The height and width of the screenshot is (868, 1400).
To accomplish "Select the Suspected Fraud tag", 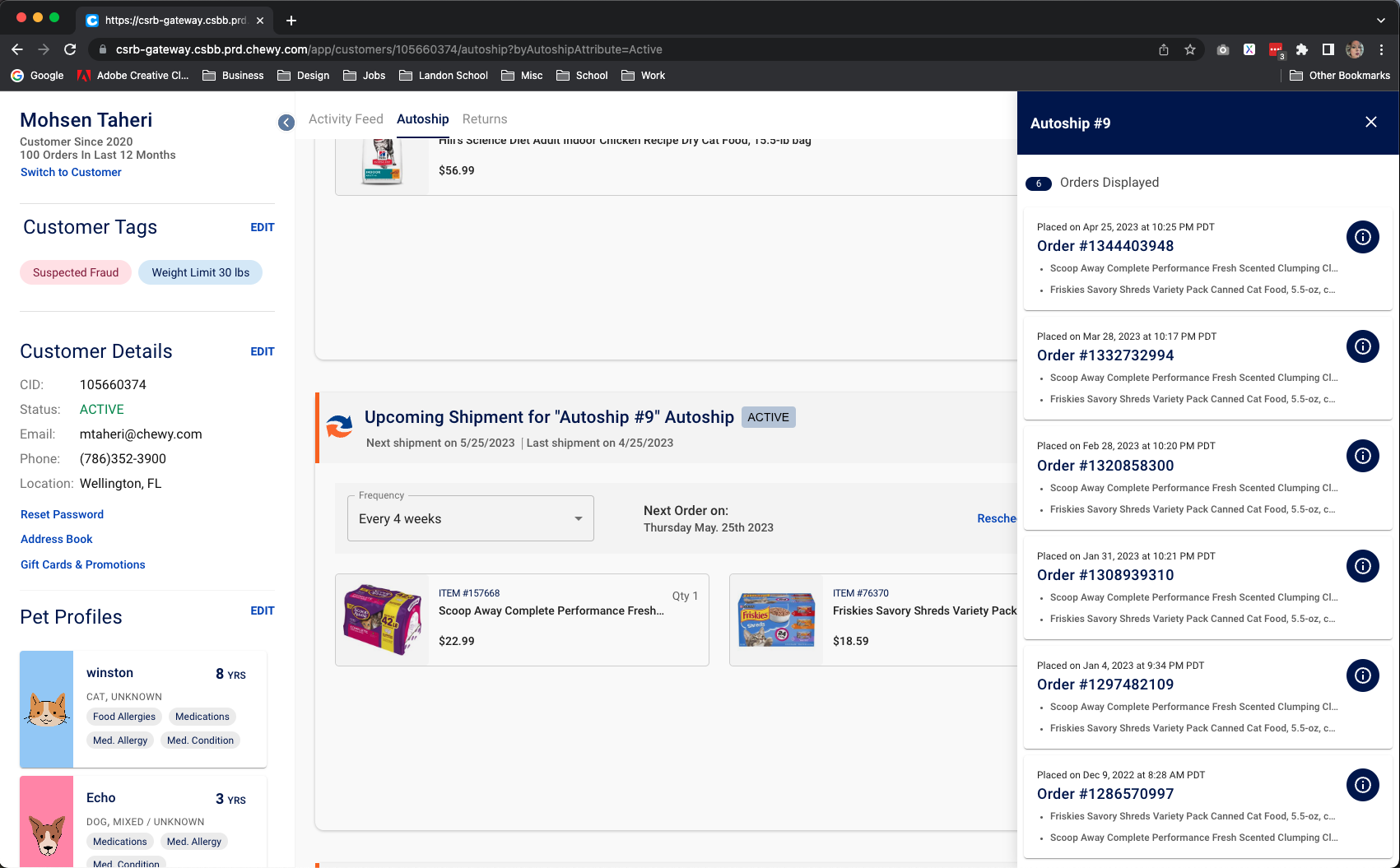I will click(x=76, y=272).
